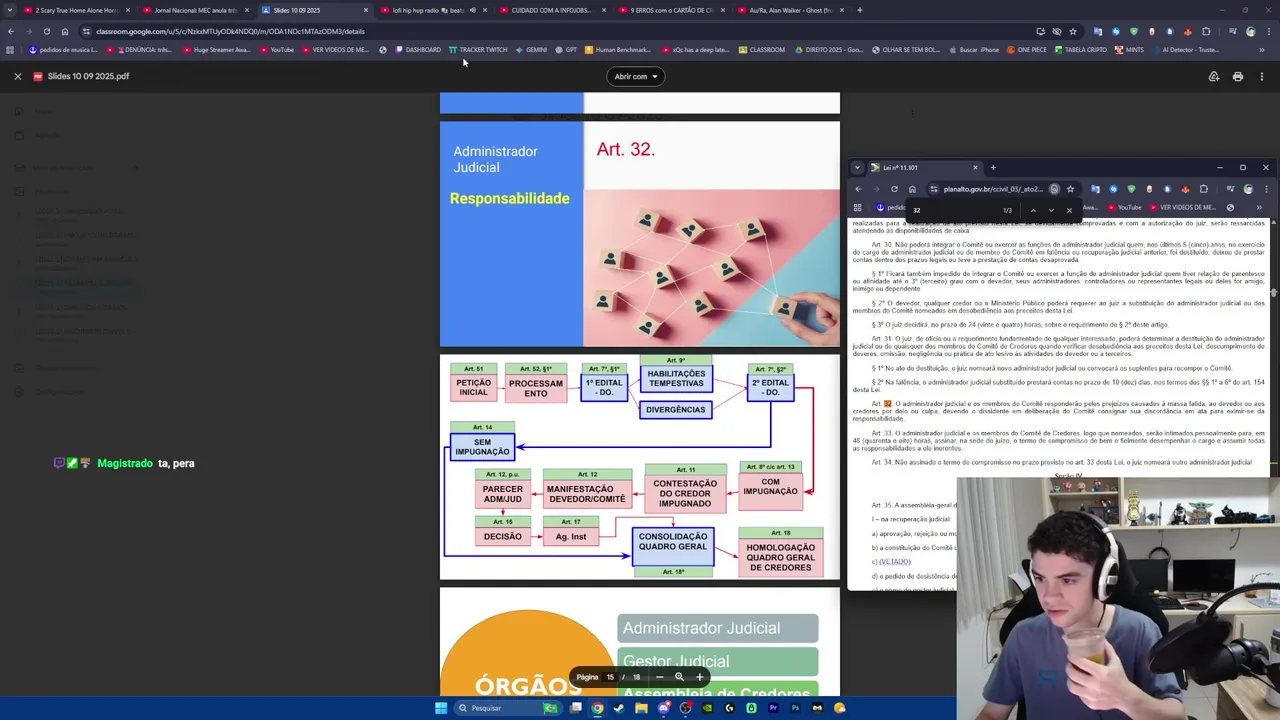Open 'Human Benchmark' bookmark
This screenshot has width=1280, height=720.
tap(618, 50)
